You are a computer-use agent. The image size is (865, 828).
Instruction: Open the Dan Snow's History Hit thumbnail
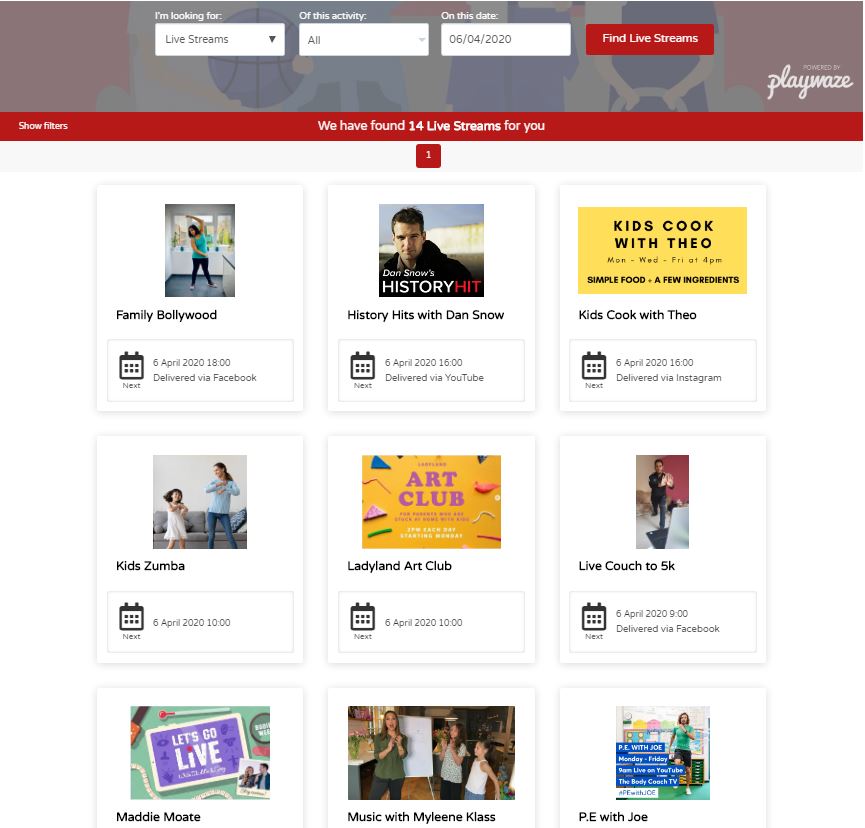(431, 250)
